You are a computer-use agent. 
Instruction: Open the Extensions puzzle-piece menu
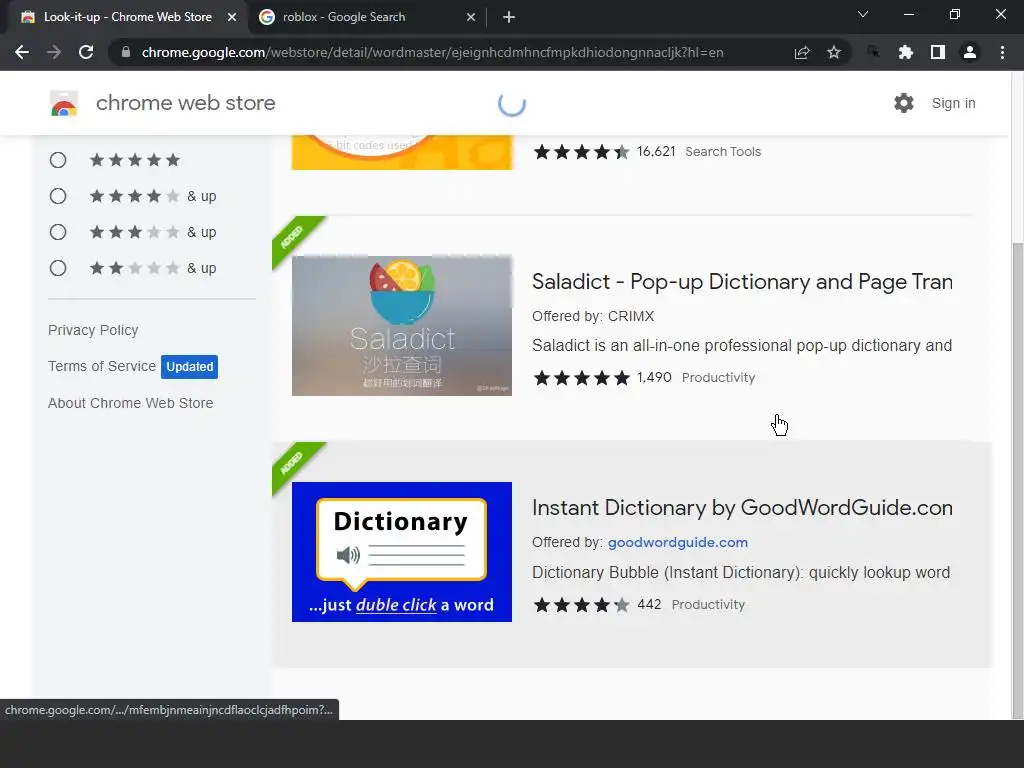tap(906, 52)
